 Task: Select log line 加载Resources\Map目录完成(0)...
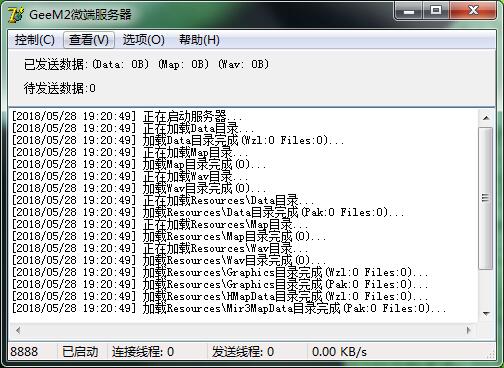(169, 236)
